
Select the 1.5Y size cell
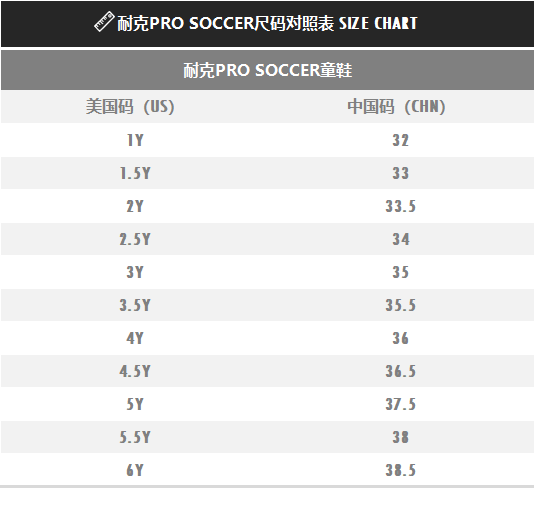point(135,173)
